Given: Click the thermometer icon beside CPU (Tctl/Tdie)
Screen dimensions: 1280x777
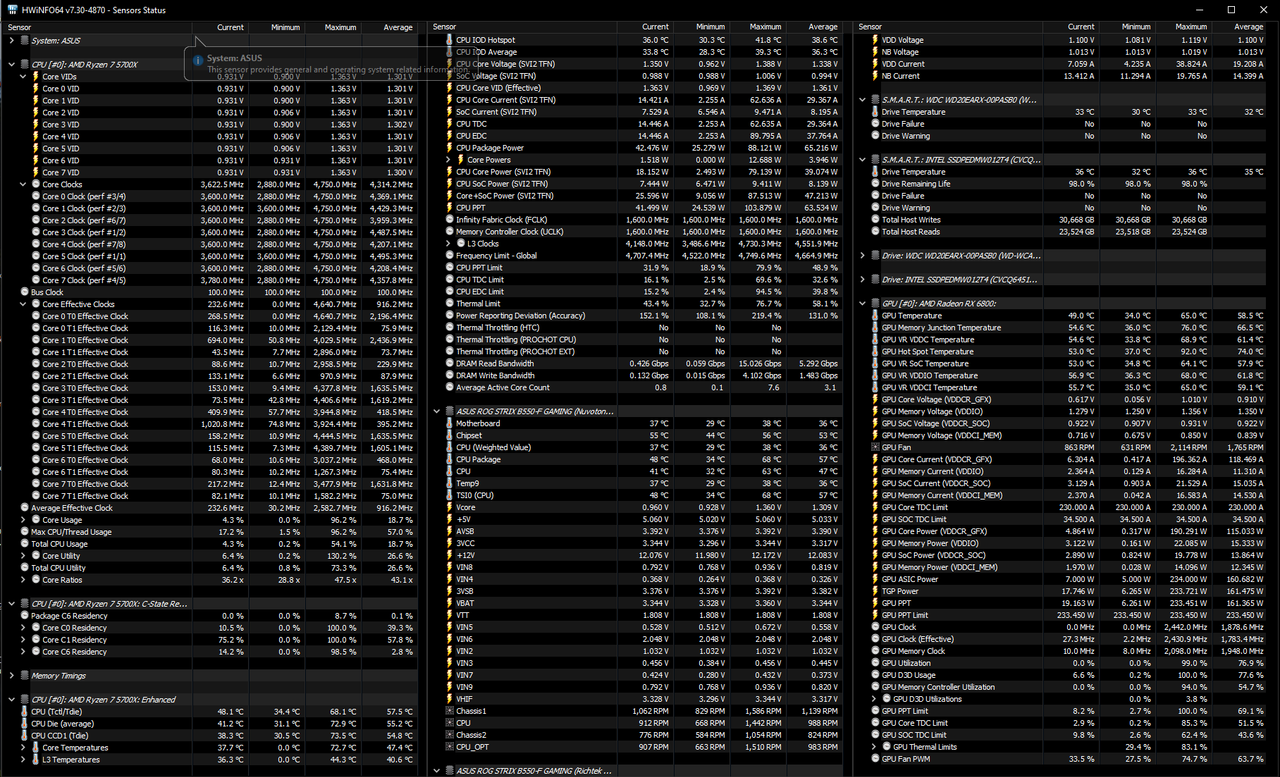Looking at the screenshot, I should [x=24, y=712].
